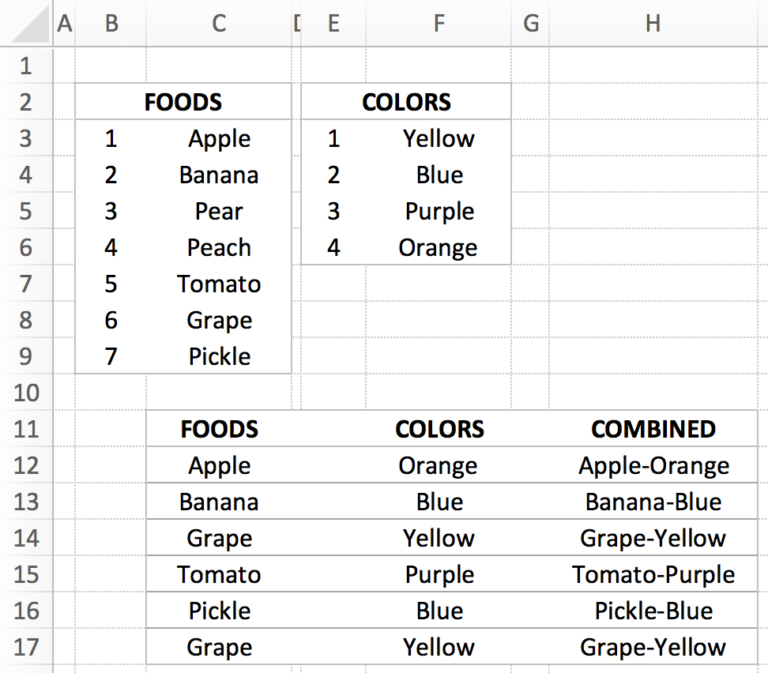The image size is (768, 673).
Task: Select the Tomato-Purple combined cell
Action: [653, 575]
